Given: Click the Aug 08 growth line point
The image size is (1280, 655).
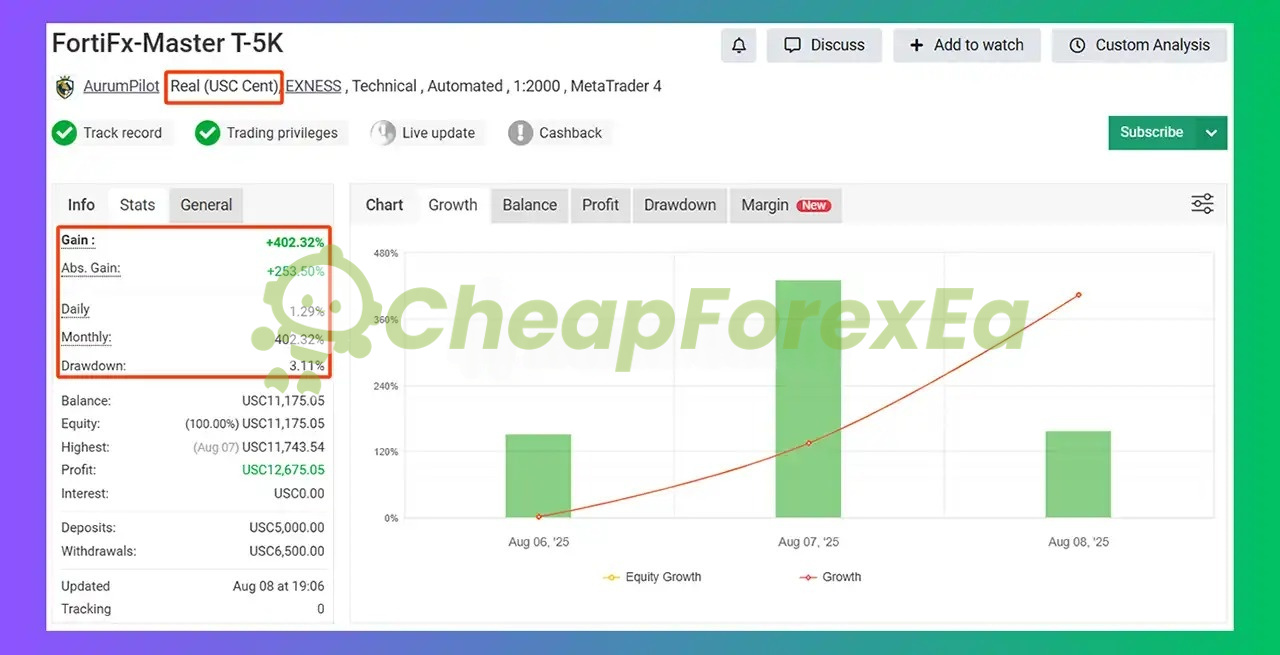Looking at the screenshot, I should click(1078, 295).
